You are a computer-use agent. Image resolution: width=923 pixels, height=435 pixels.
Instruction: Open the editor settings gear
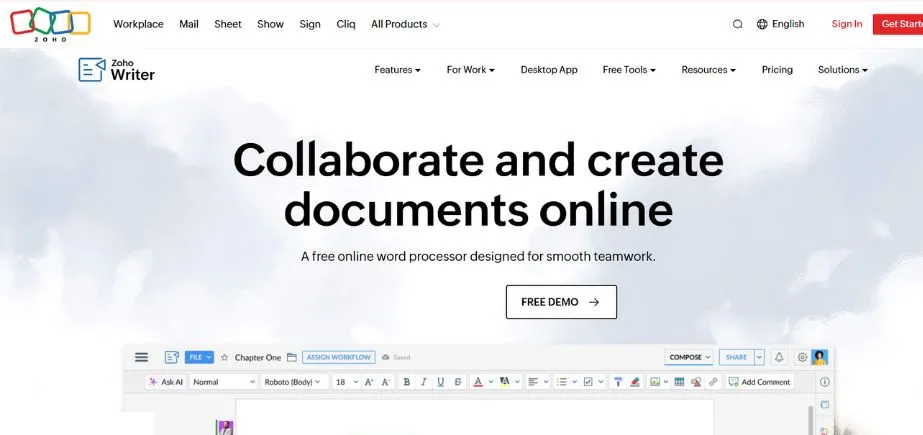click(x=802, y=357)
